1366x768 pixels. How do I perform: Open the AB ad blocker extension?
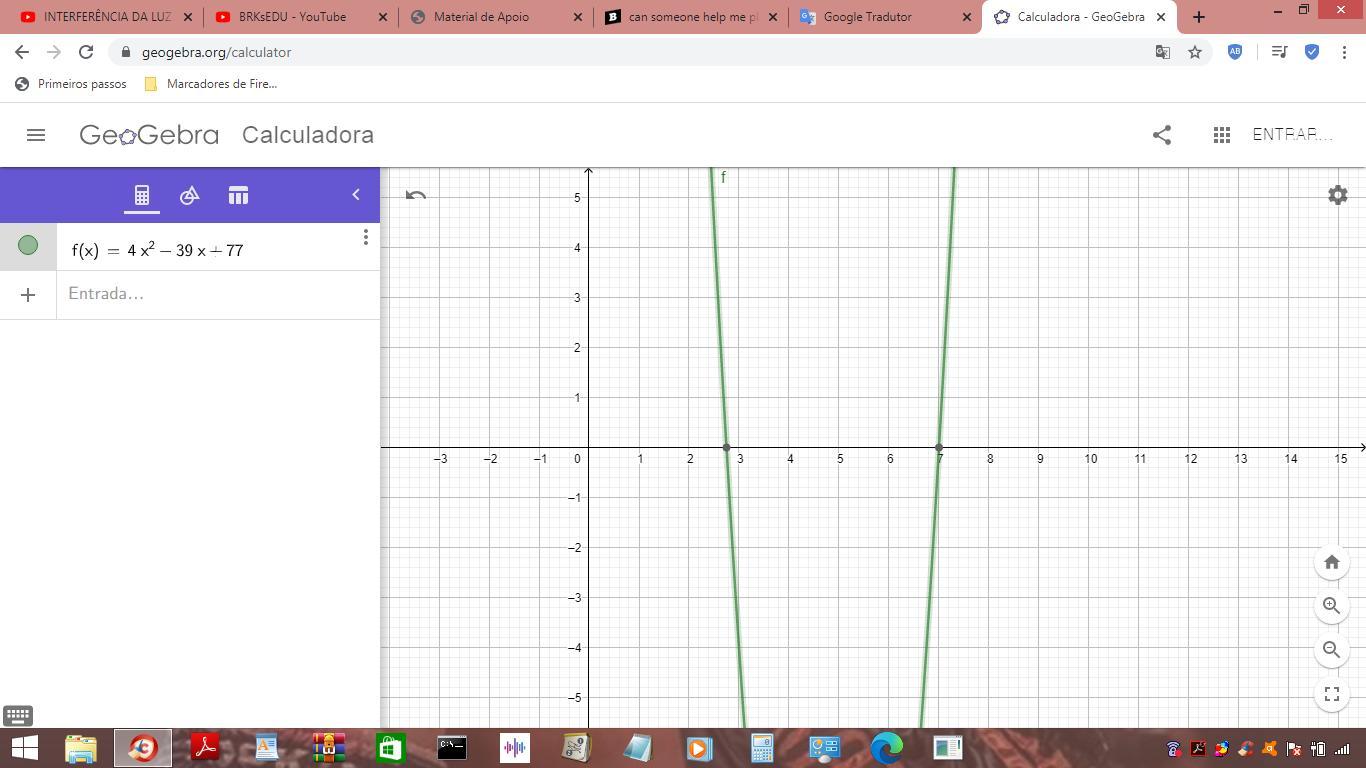[x=1235, y=52]
